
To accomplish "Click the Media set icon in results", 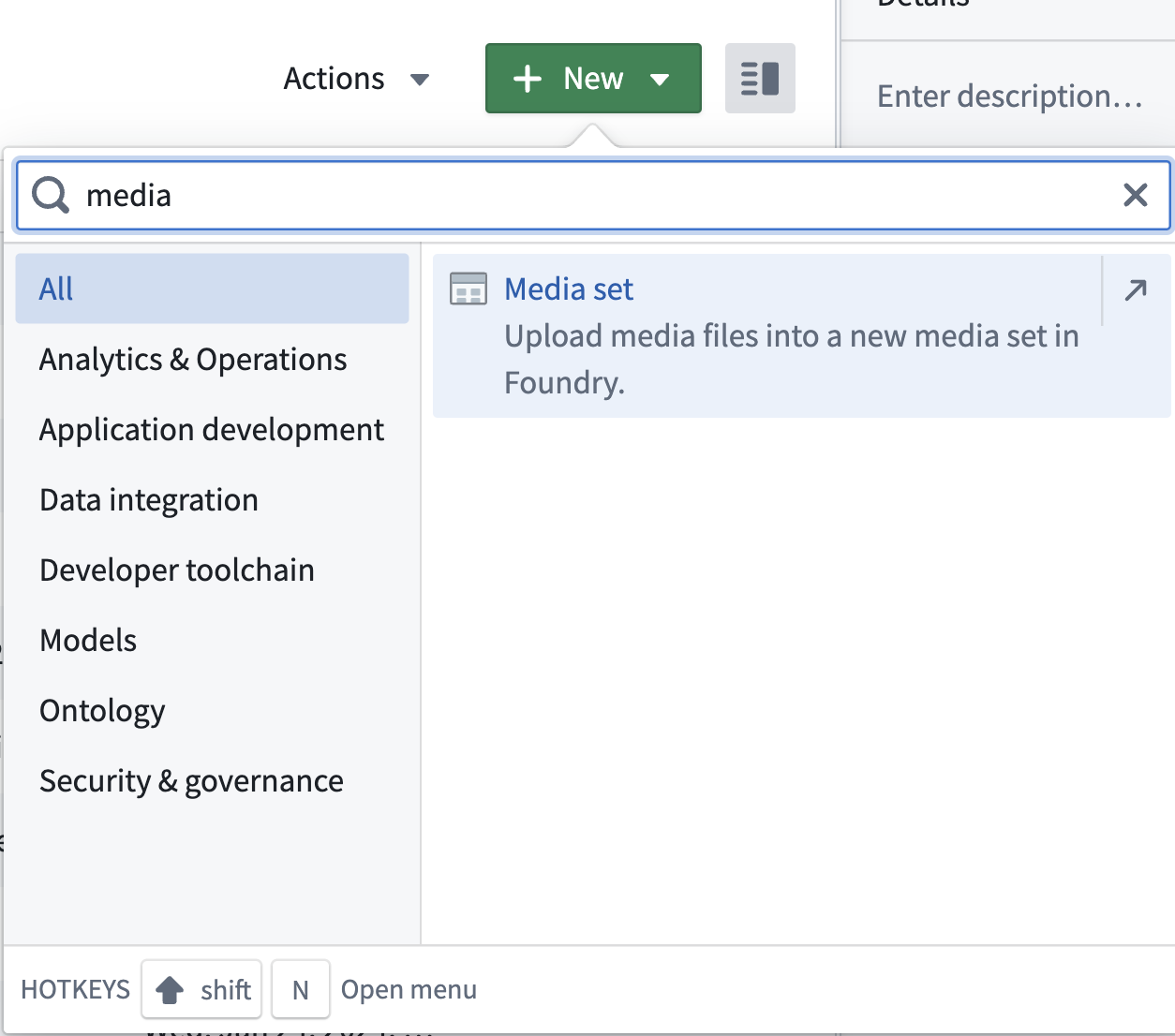I will click(x=469, y=289).
